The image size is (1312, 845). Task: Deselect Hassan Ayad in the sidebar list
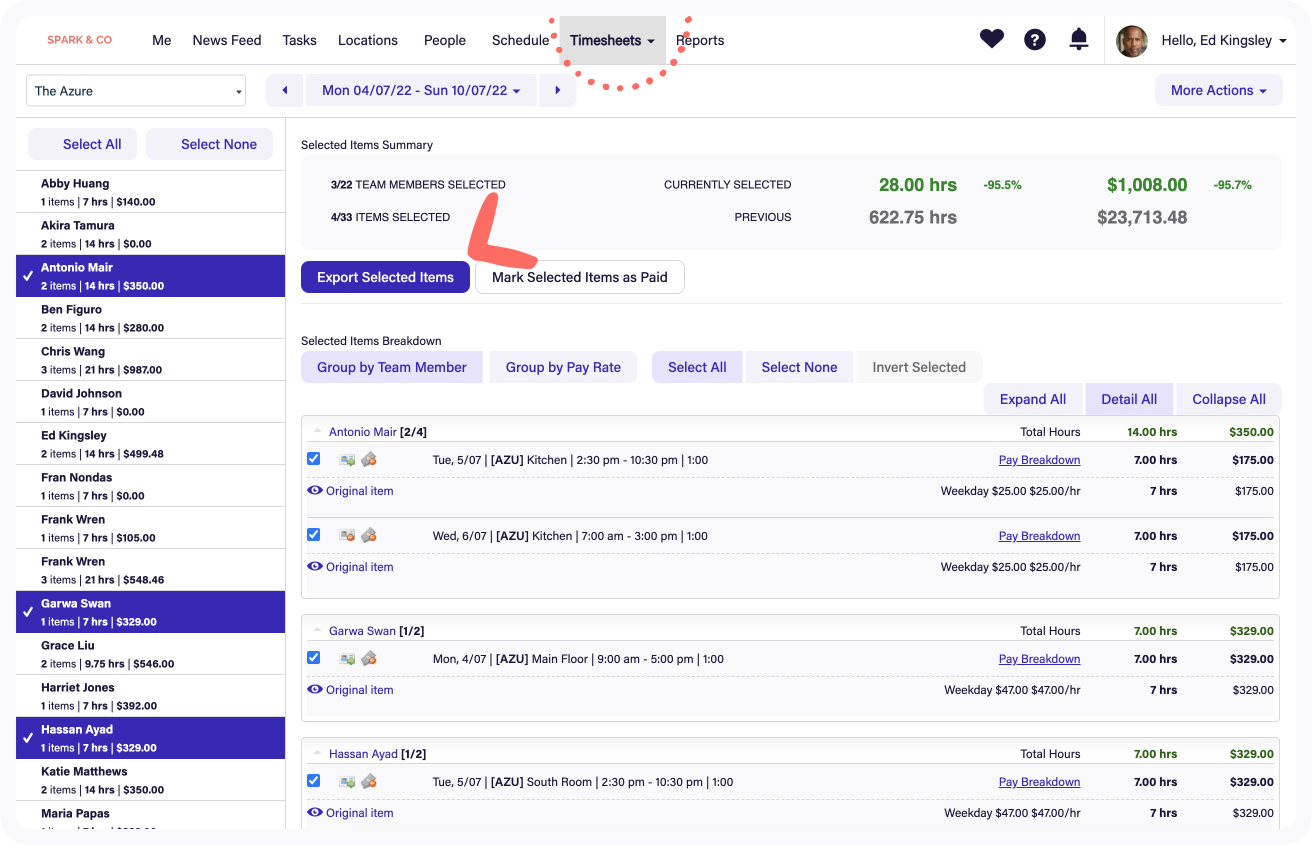150,738
